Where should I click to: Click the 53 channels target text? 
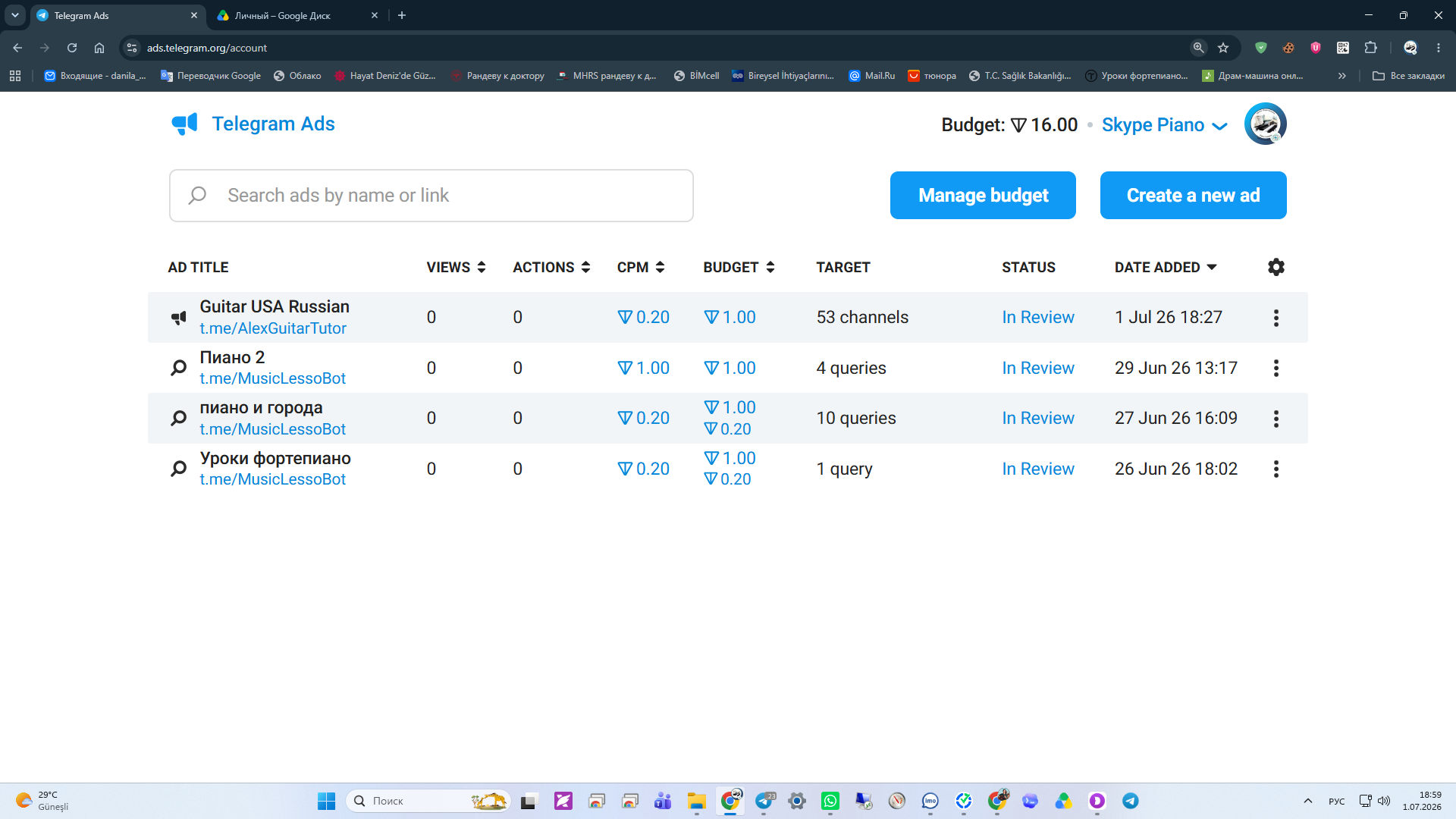point(862,317)
